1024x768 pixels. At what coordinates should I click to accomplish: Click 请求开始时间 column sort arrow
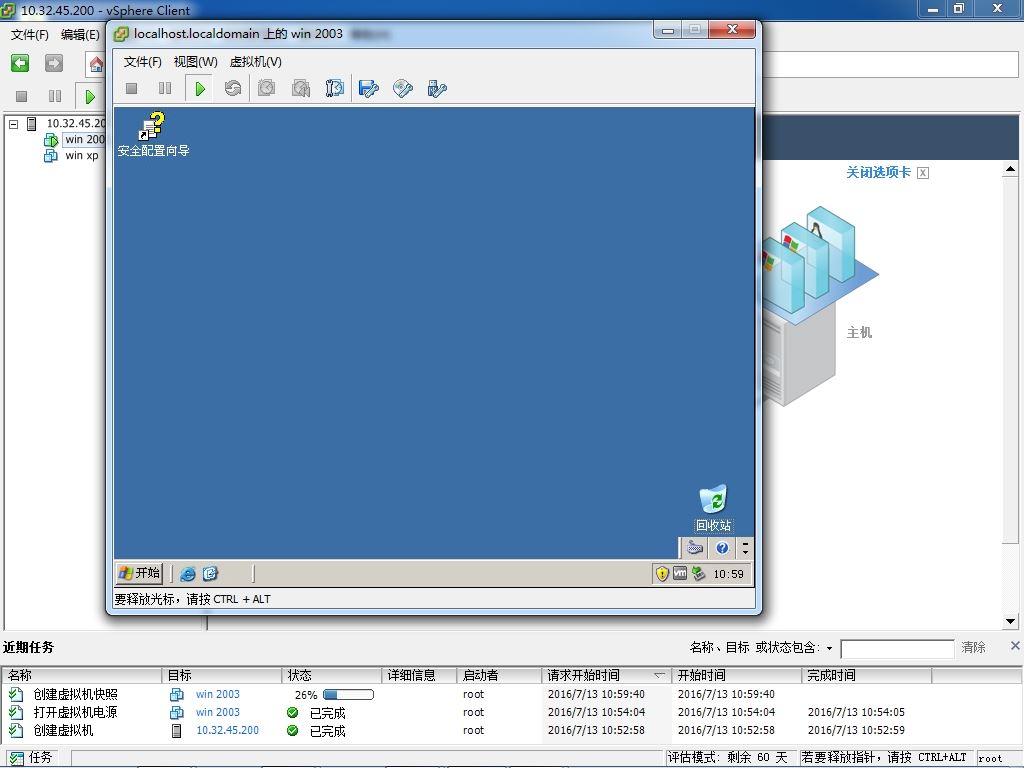point(660,675)
